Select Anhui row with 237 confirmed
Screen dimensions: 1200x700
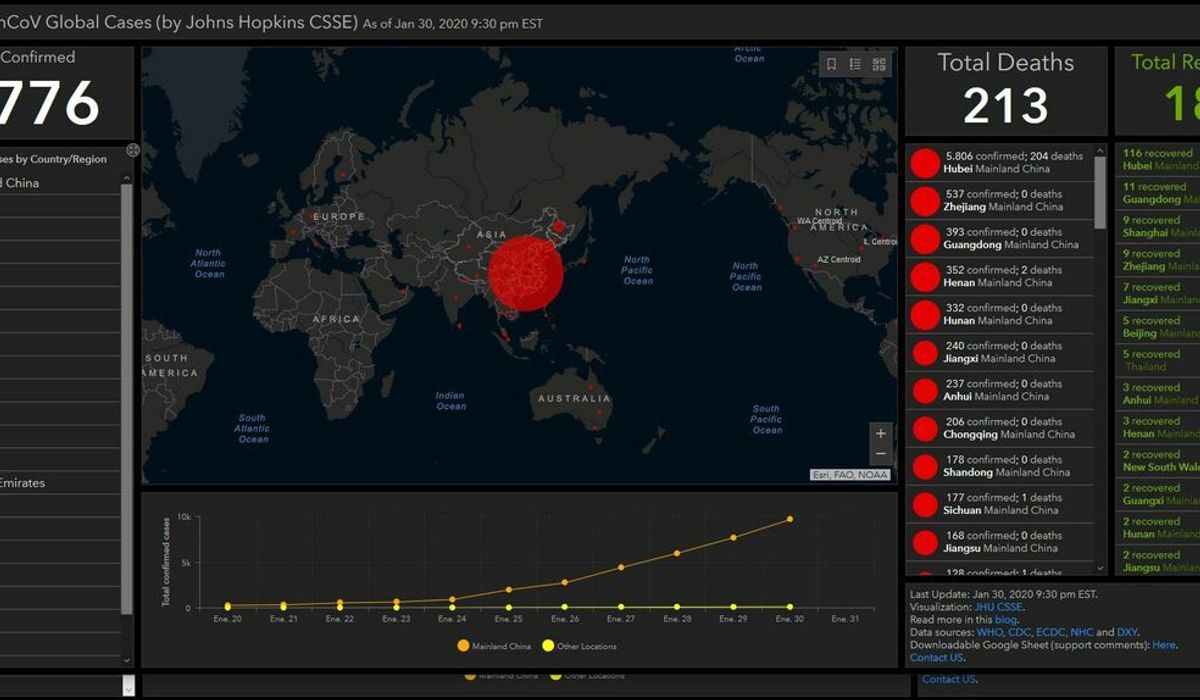point(1000,391)
